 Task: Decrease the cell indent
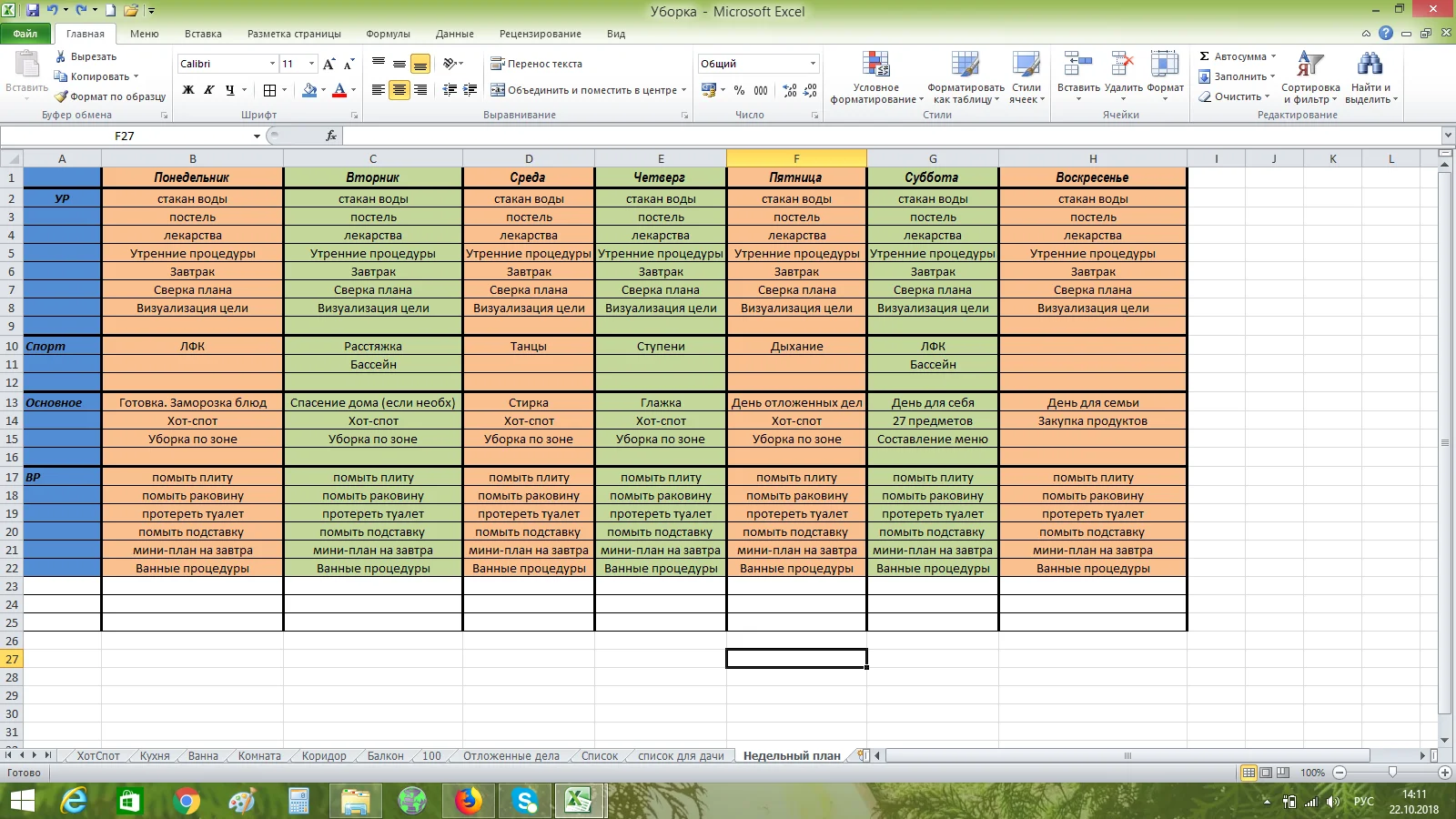coord(450,90)
